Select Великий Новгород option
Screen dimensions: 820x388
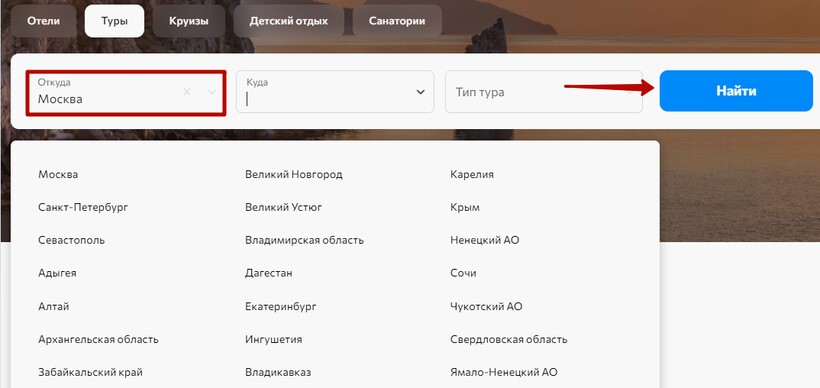[293, 175]
